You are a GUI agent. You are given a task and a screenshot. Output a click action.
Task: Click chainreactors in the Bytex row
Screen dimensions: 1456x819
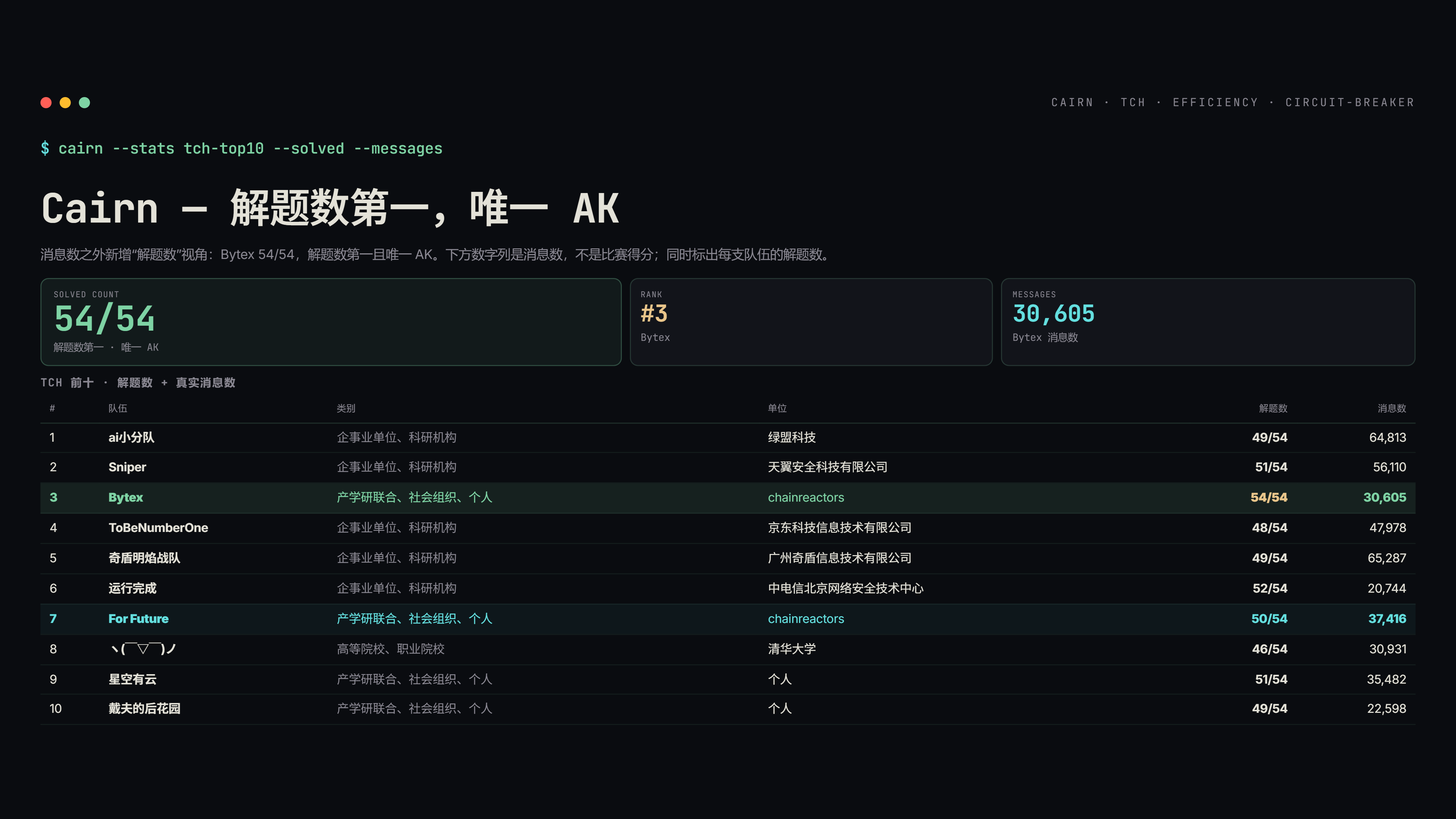(x=806, y=497)
